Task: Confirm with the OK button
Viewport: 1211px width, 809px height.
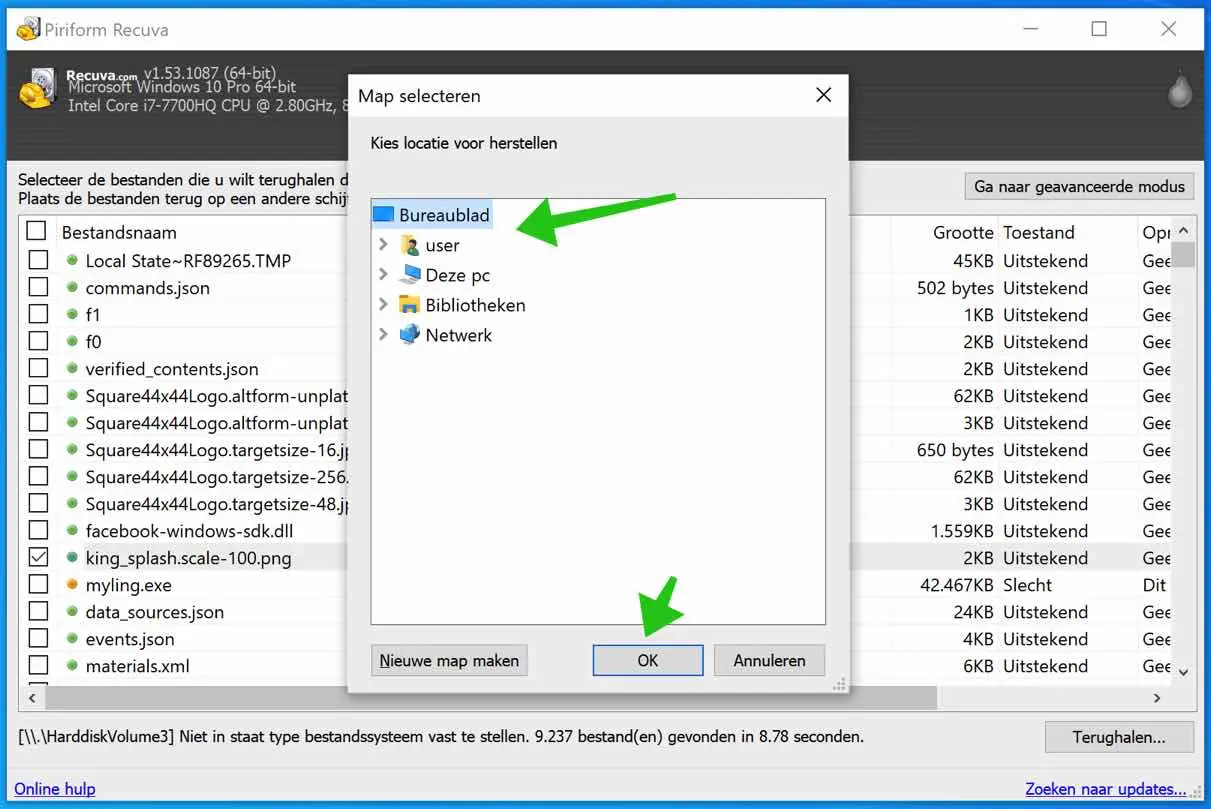Action: click(648, 660)
